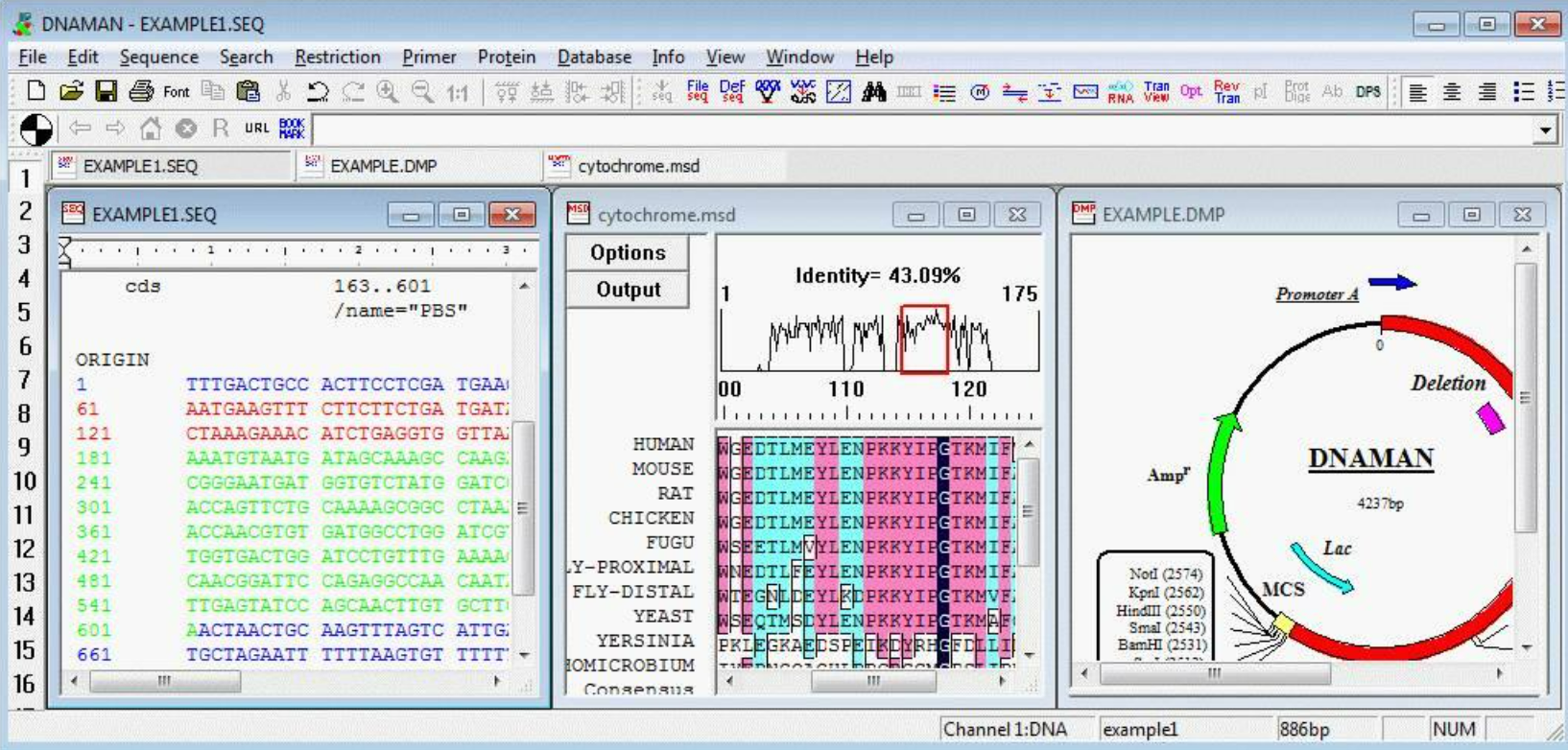Select channel 9 in the left number column

coord(26,447)
